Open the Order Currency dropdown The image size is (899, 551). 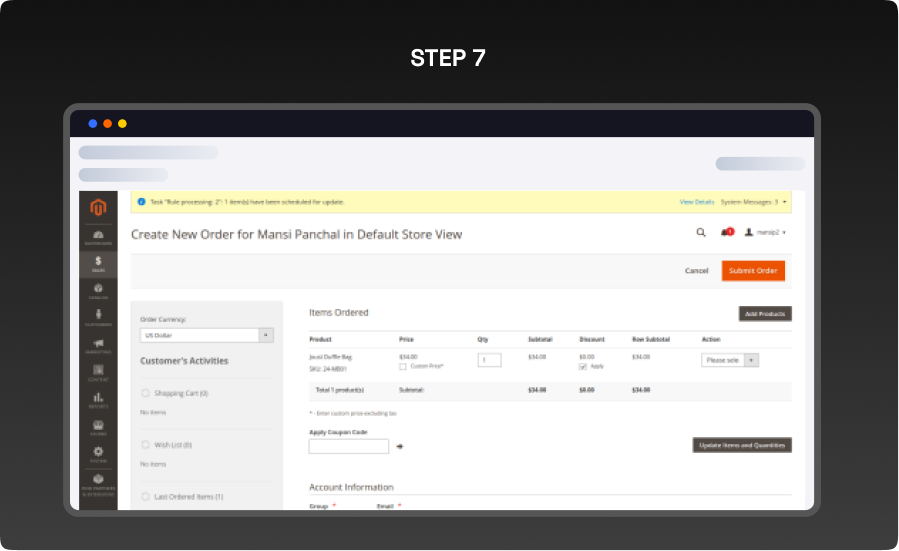point(206,335)
